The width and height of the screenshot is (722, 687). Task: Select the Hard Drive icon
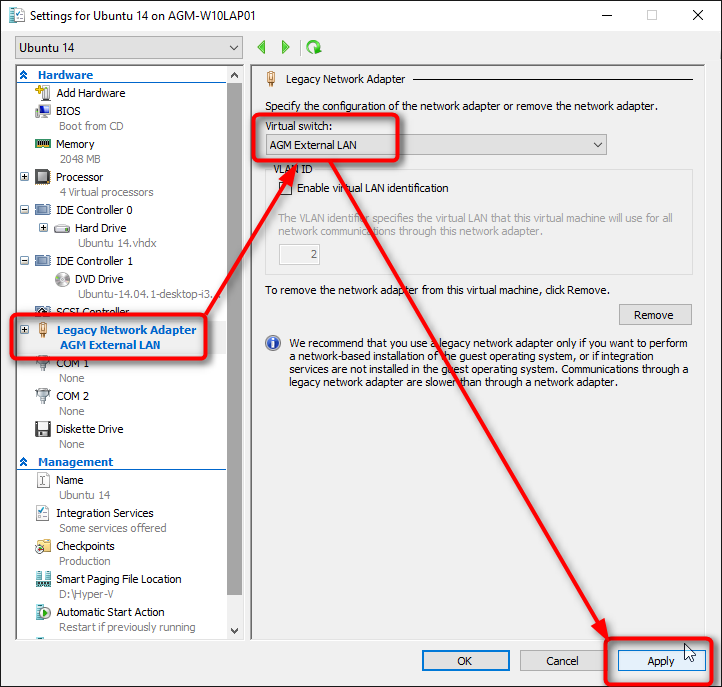[x=62, y=228]
